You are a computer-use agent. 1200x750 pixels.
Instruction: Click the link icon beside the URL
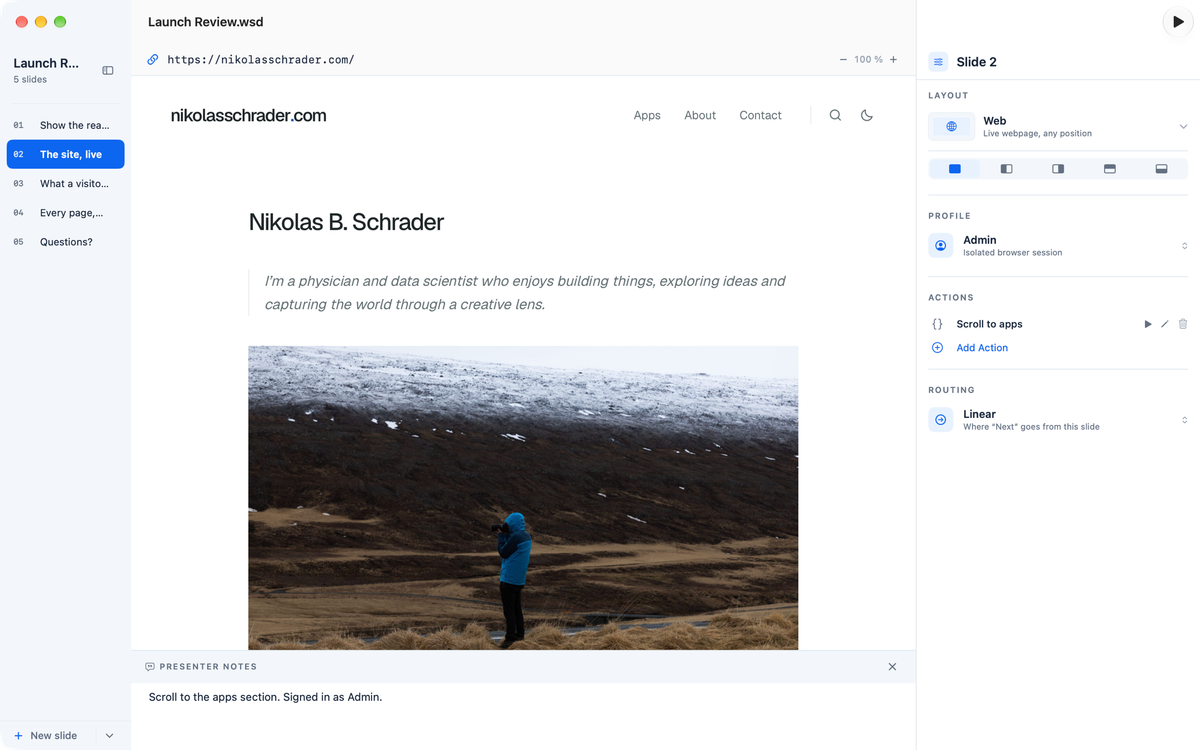pyautogui.click(x=153, y=60)
